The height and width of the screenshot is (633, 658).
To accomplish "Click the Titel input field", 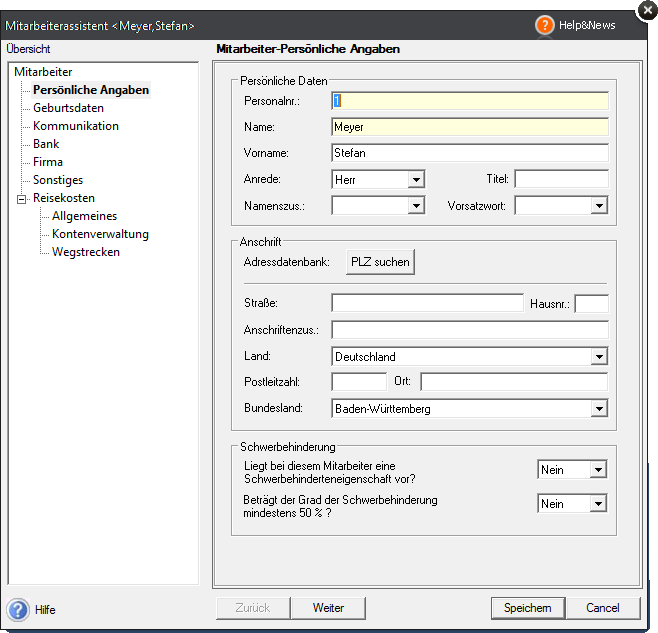I will coord(561,179).
